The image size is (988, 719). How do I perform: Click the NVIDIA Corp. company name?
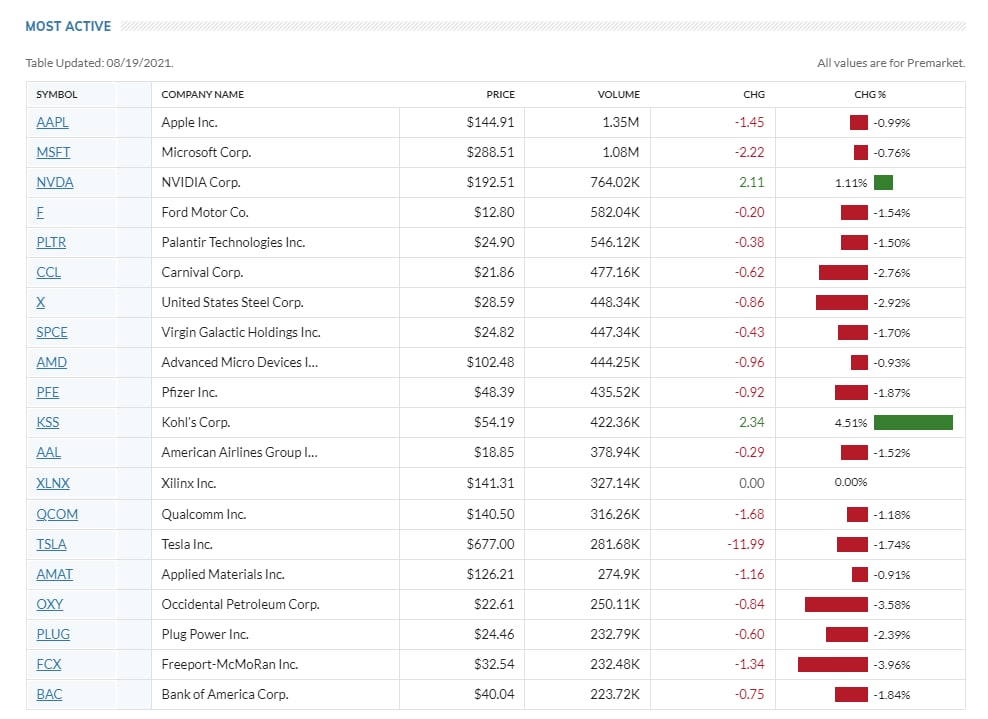click(x=201, y=182)
